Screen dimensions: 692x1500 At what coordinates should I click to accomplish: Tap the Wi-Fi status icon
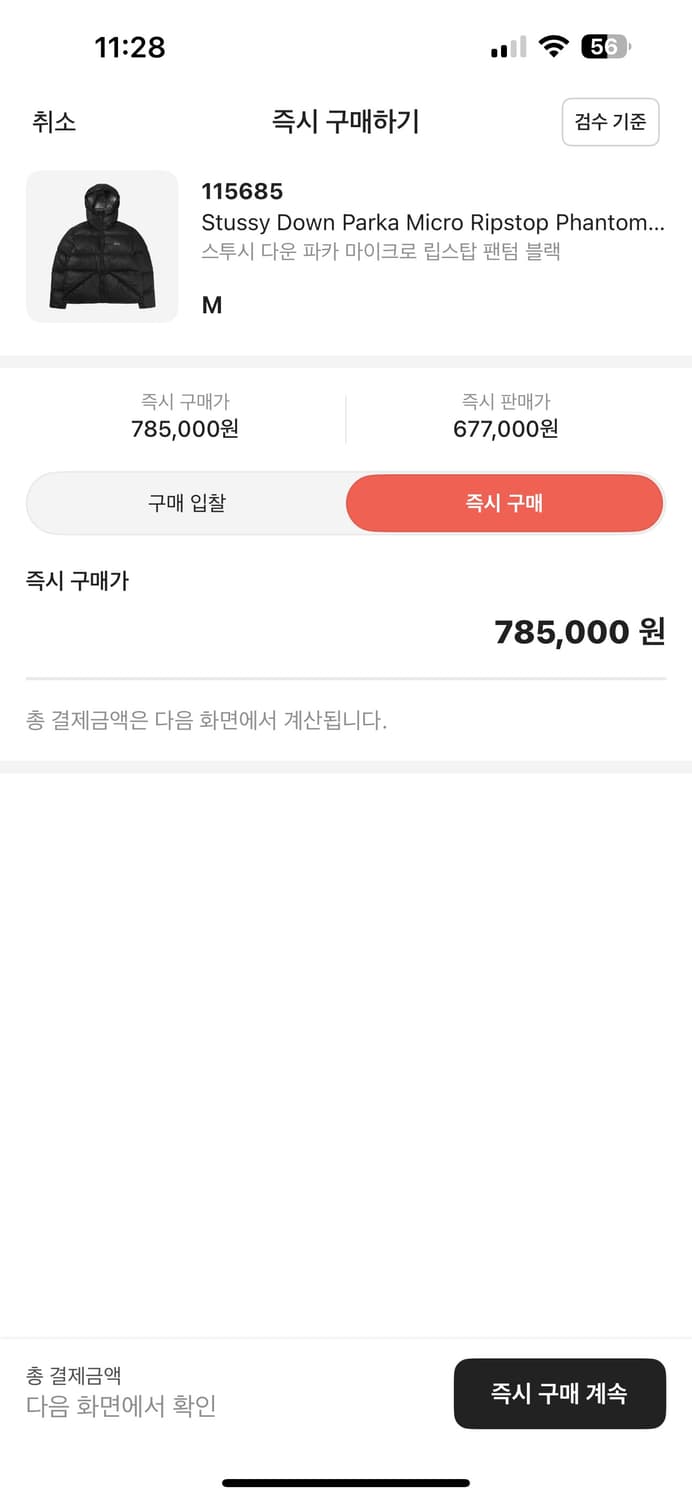tap(552, 45)
